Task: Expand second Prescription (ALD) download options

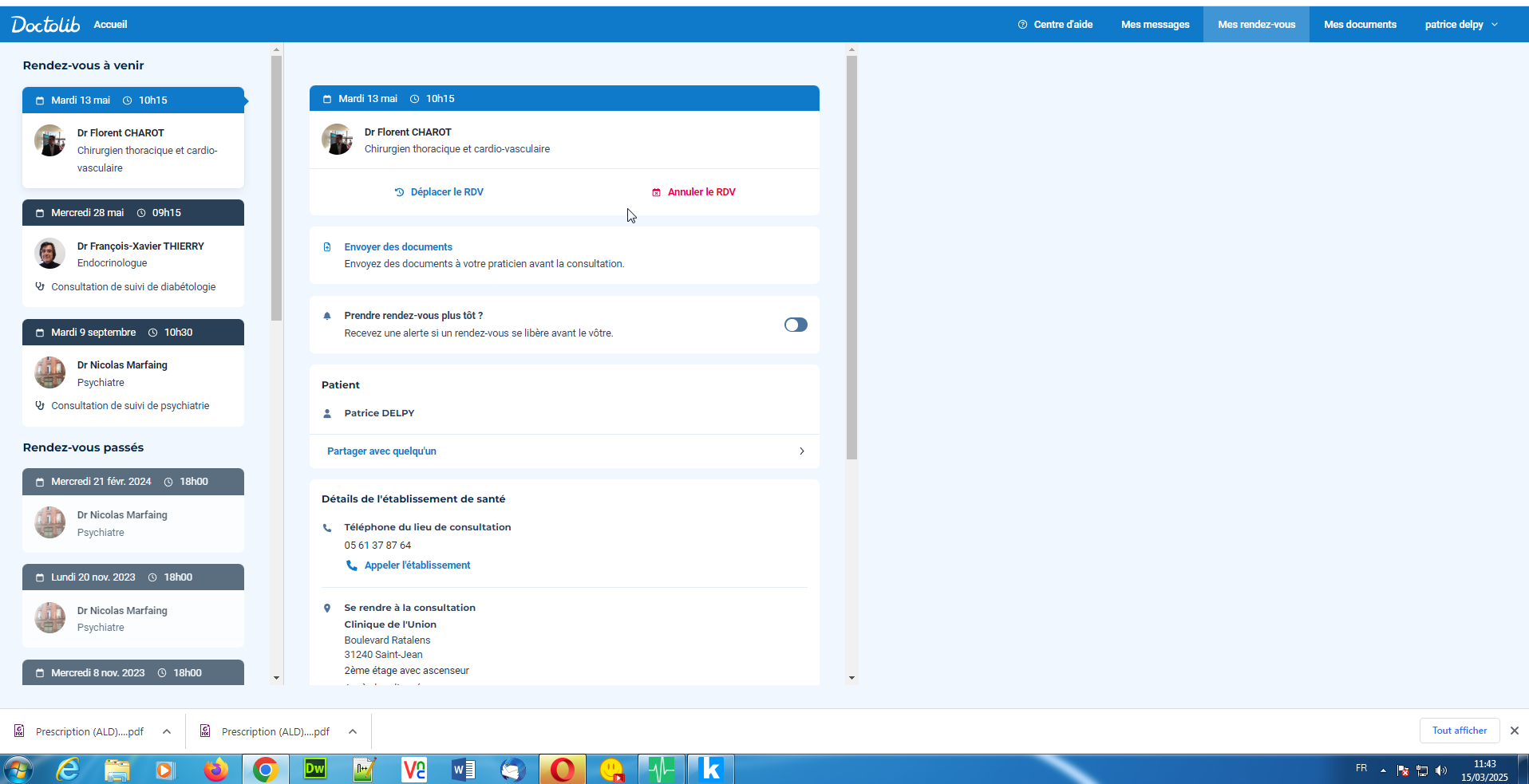Action: [353, 731]
